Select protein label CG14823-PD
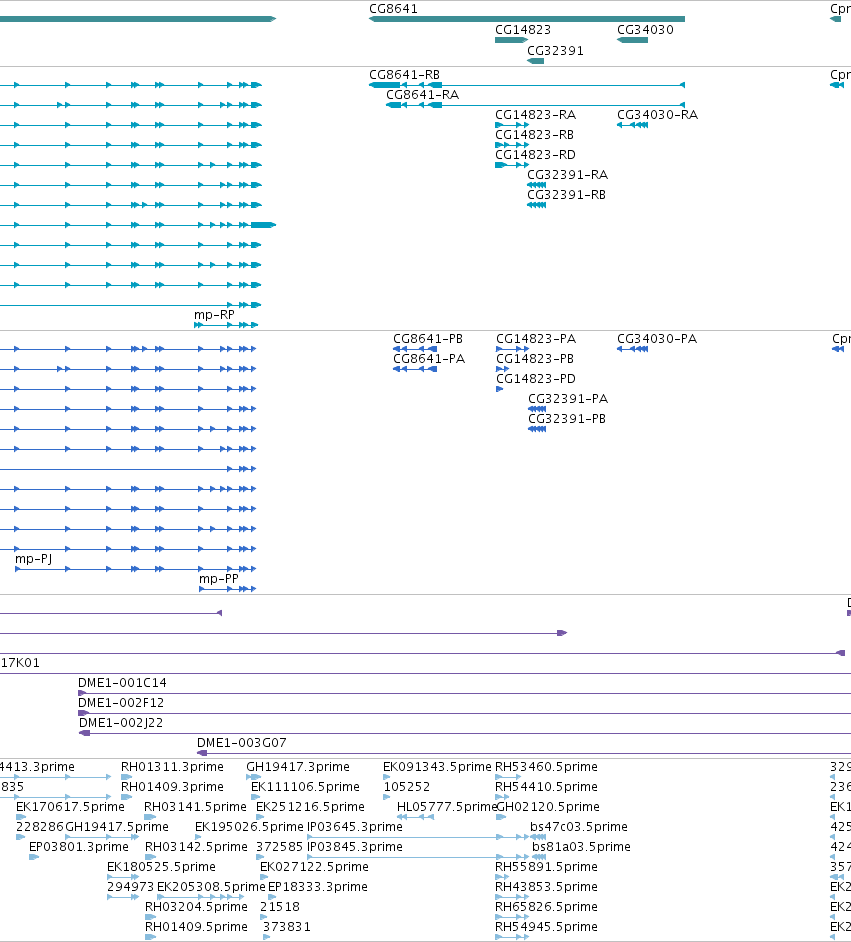Screen dimensions: 851x942 (x=536, y=378)
